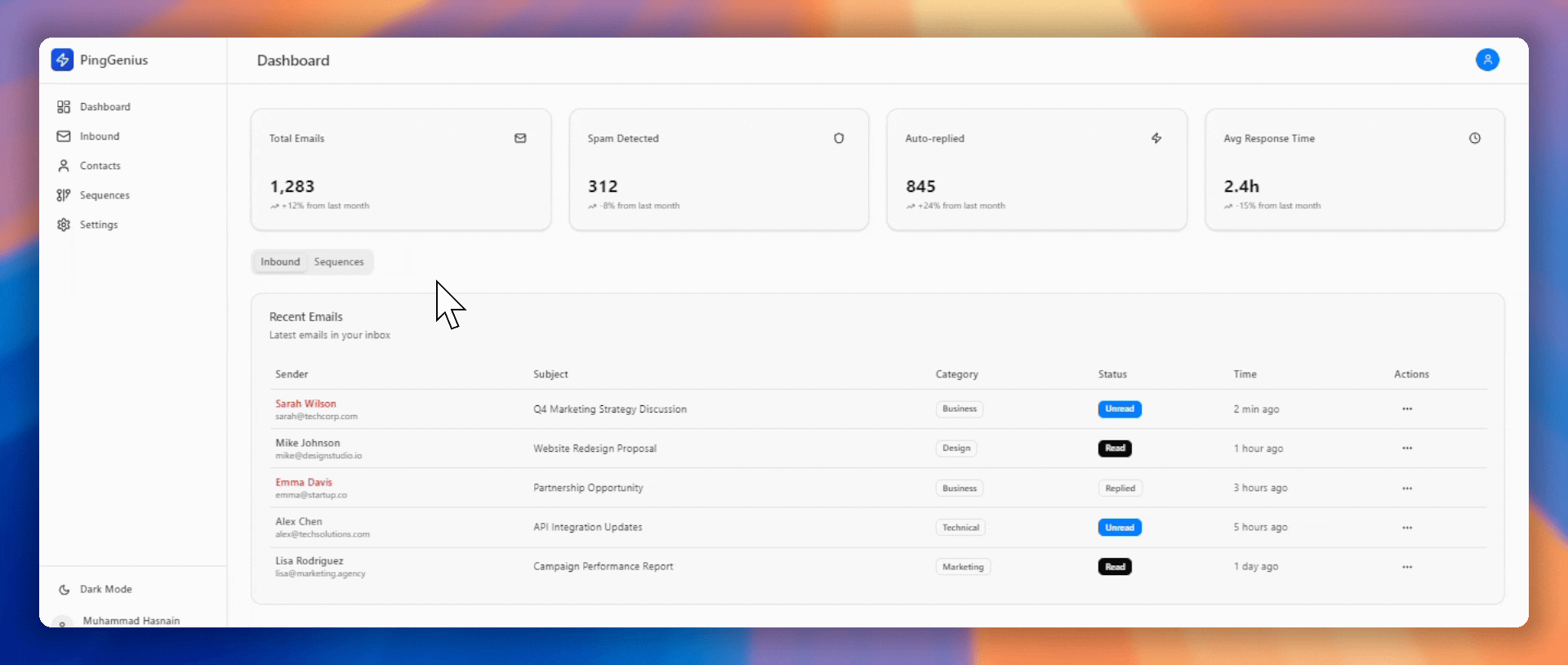Click the Spam Detected shield icon

pyautogui.click(x=838, y=138)
